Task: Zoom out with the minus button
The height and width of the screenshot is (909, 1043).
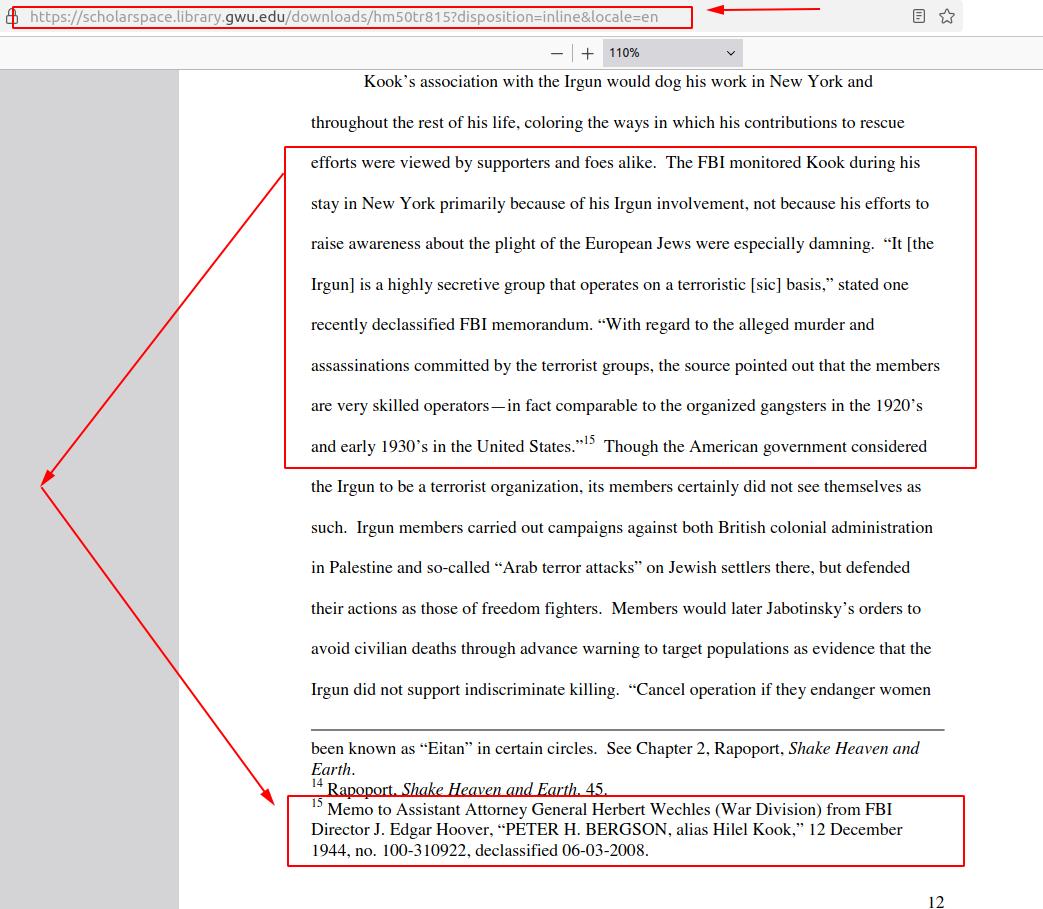Action: pos(557,53)
